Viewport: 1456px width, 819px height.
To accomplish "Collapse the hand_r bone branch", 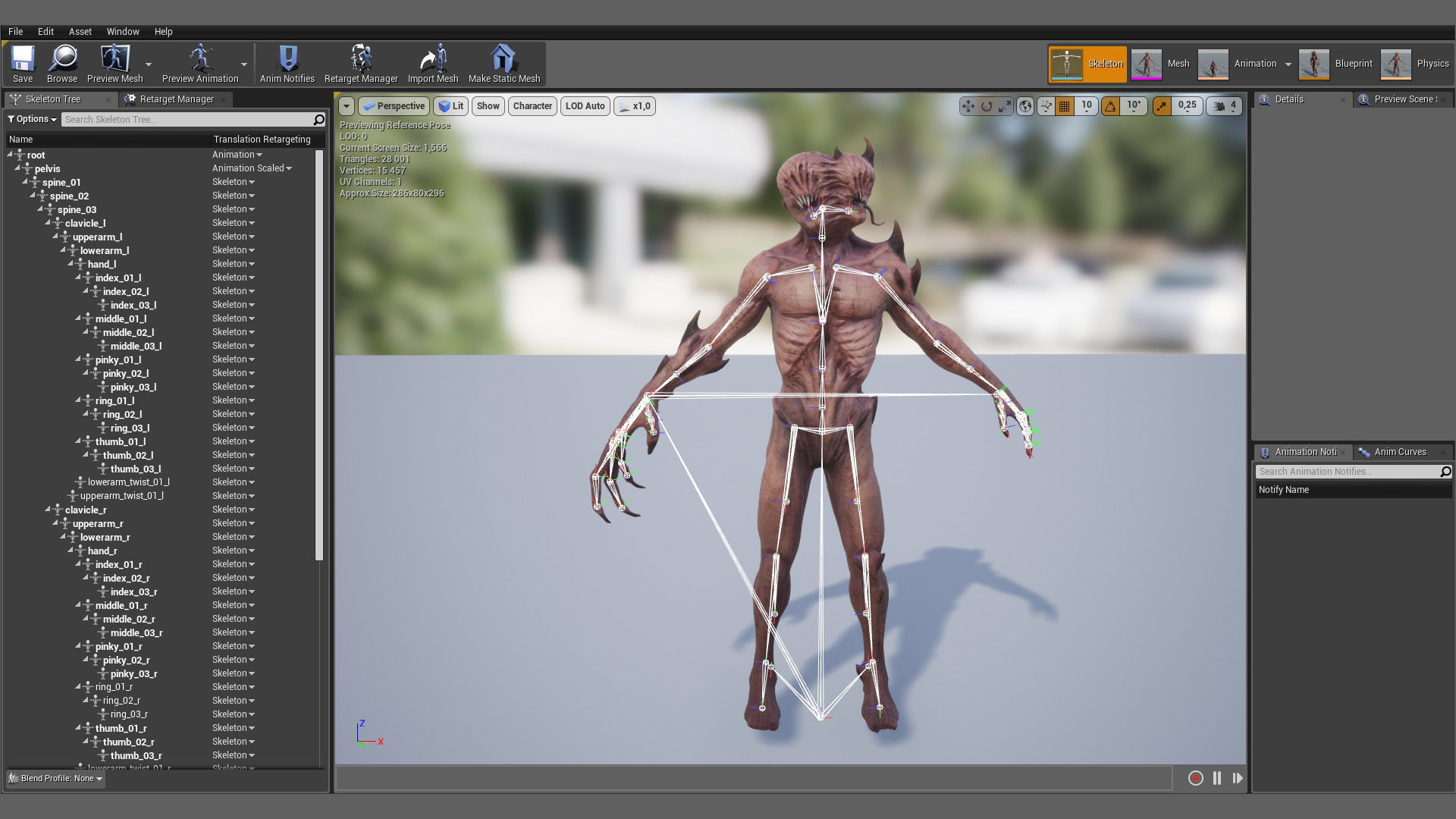I will click(71, 551).
